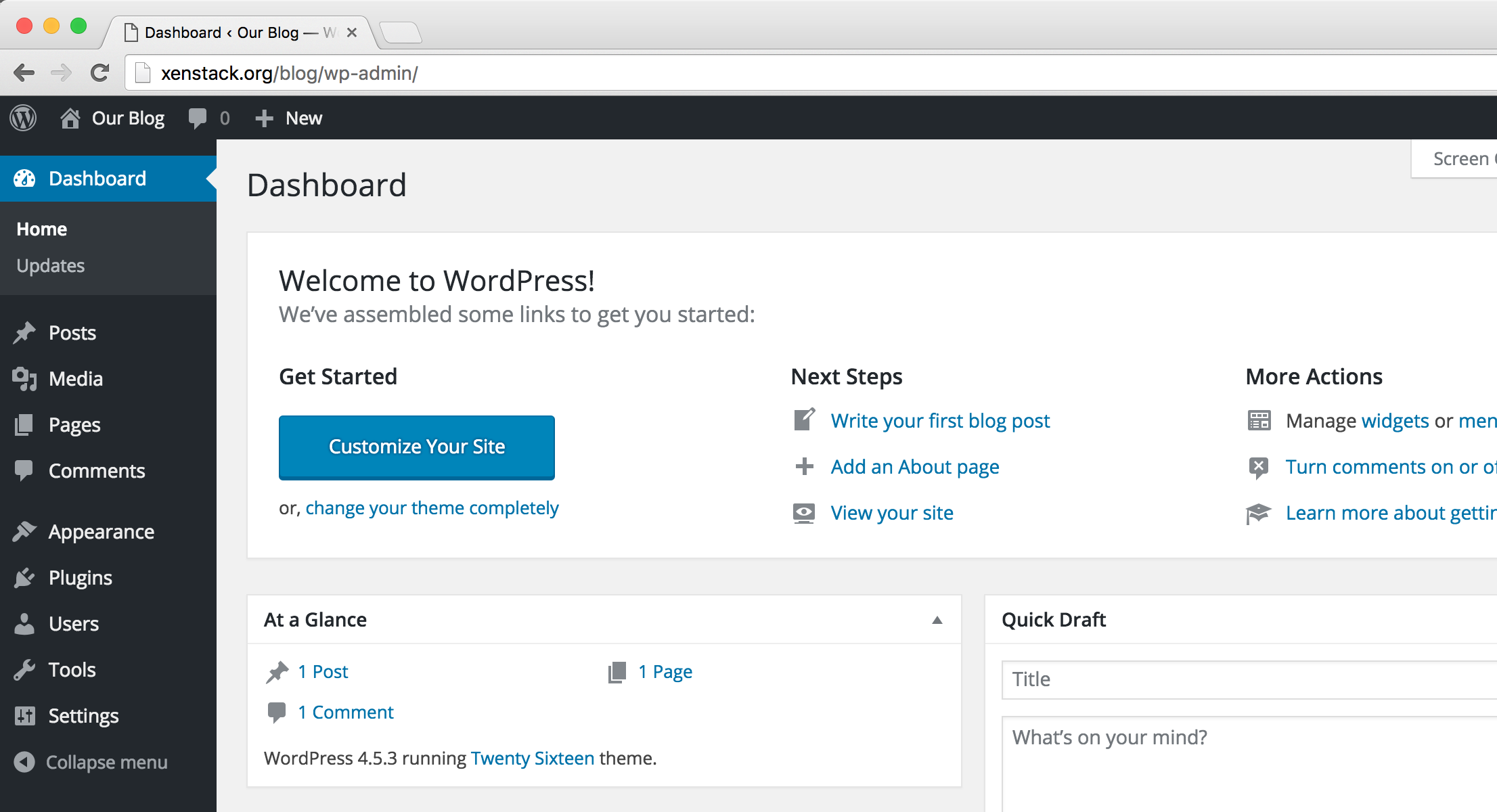Open the Twenty Sixteen theme link
This screenshot has width=1497, height=812.
[532, 758]
